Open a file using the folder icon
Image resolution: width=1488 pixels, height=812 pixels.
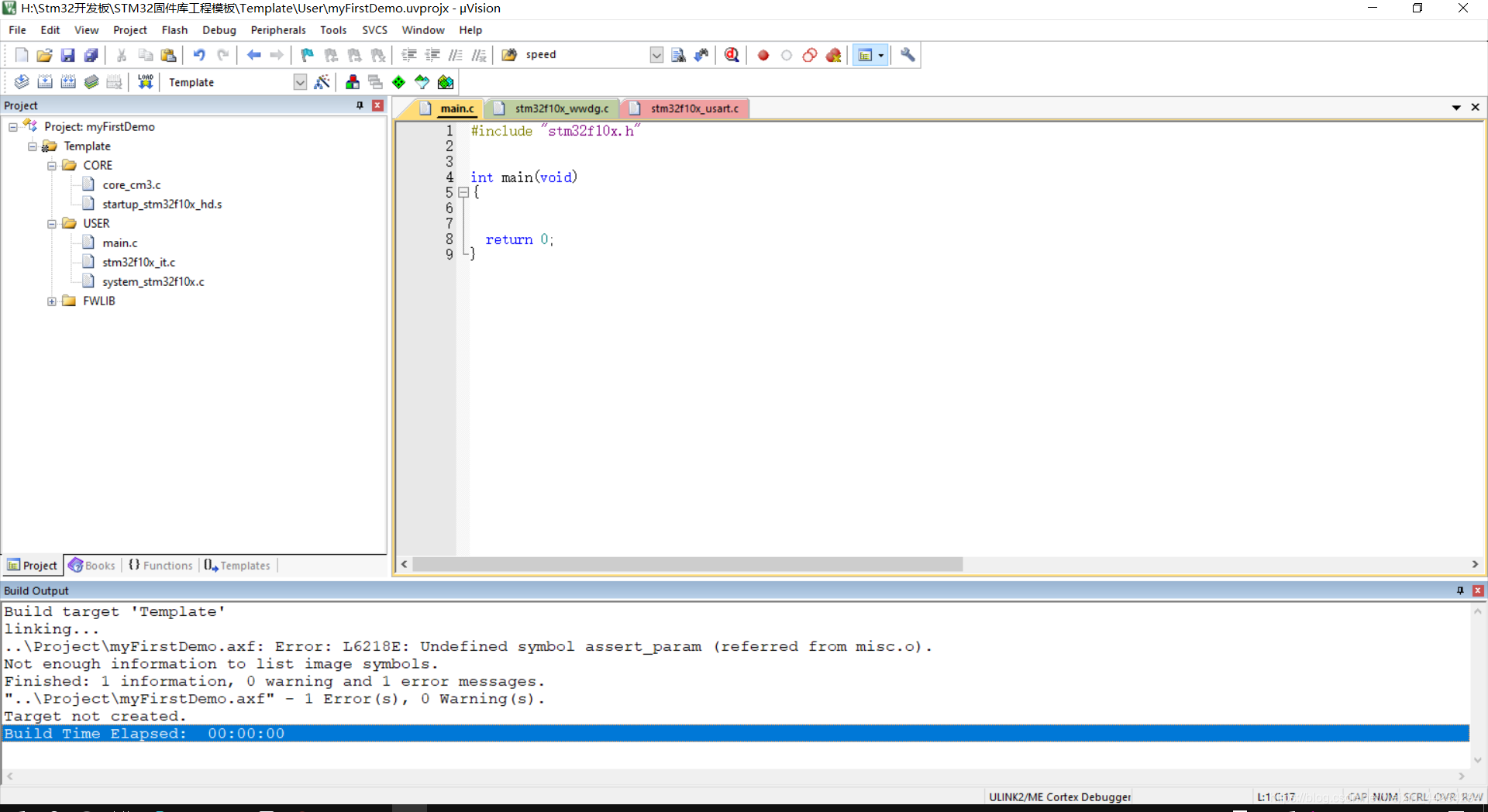(x=44, y=55)
